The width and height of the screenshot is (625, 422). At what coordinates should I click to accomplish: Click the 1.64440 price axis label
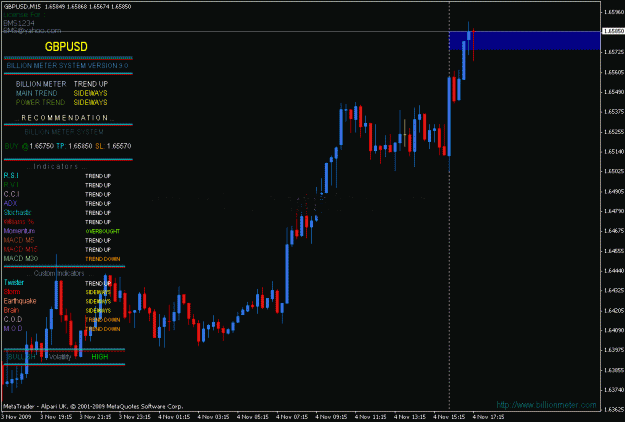click(614, 271)
